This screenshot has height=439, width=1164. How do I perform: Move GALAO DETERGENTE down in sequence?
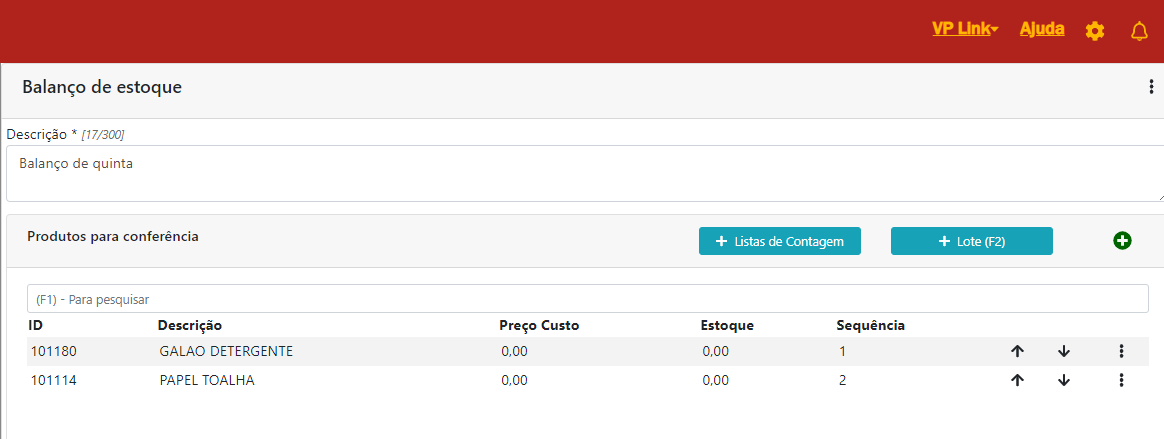(x=1064, y=351)
